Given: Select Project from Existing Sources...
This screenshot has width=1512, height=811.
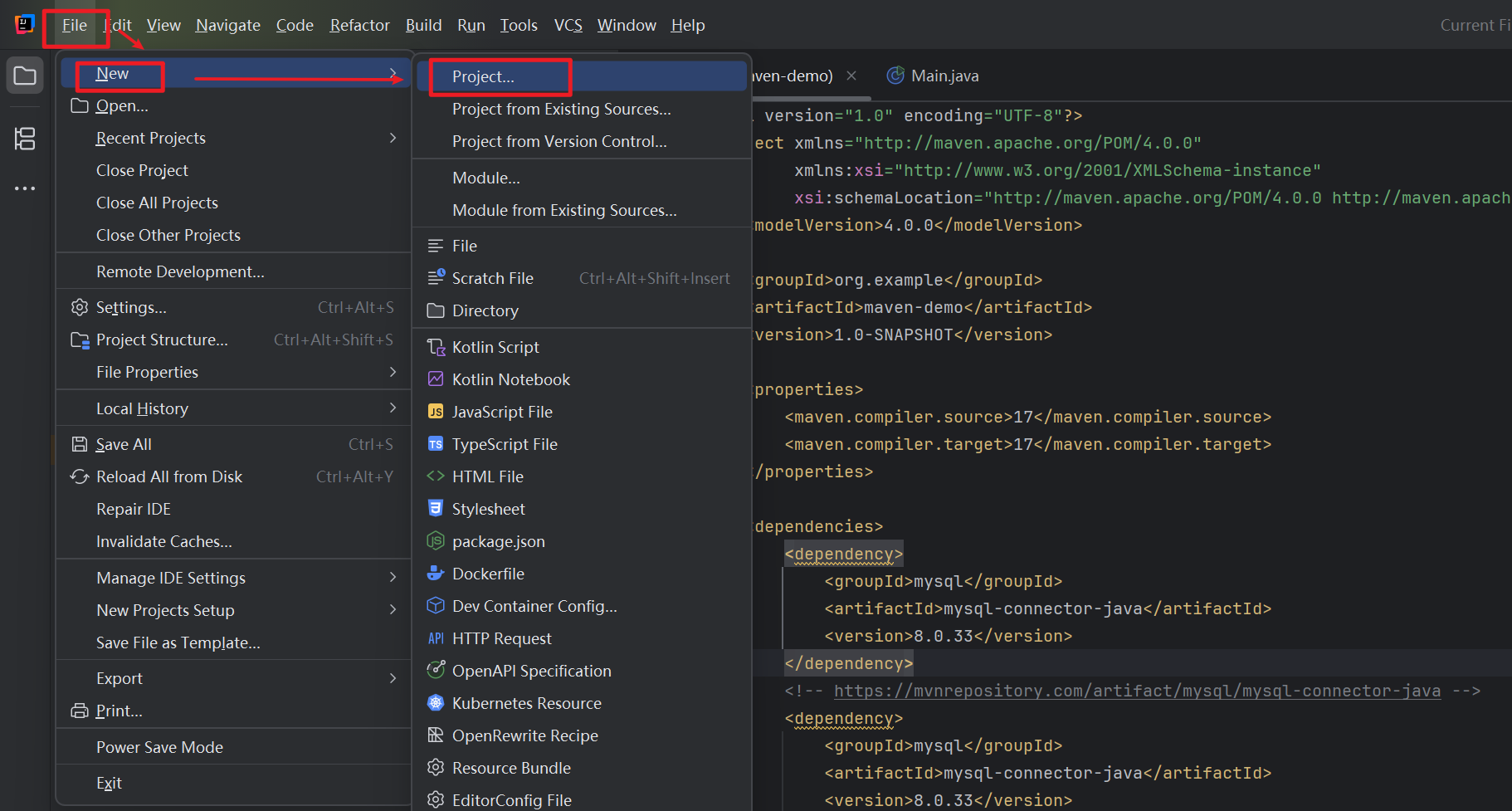Looking at the screenshot, I should click(582, 109).
